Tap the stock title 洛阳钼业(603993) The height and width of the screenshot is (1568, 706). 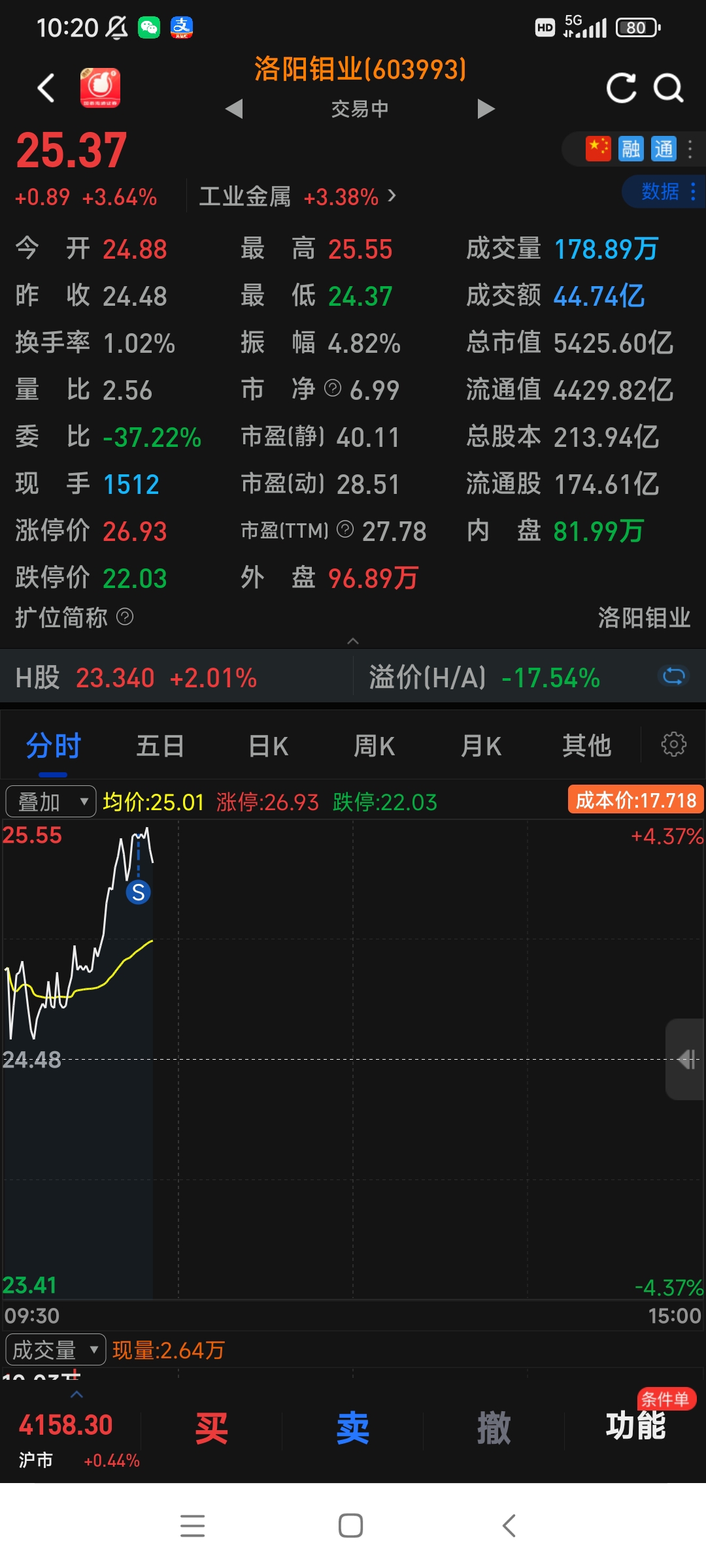click(x=360, y=69)
